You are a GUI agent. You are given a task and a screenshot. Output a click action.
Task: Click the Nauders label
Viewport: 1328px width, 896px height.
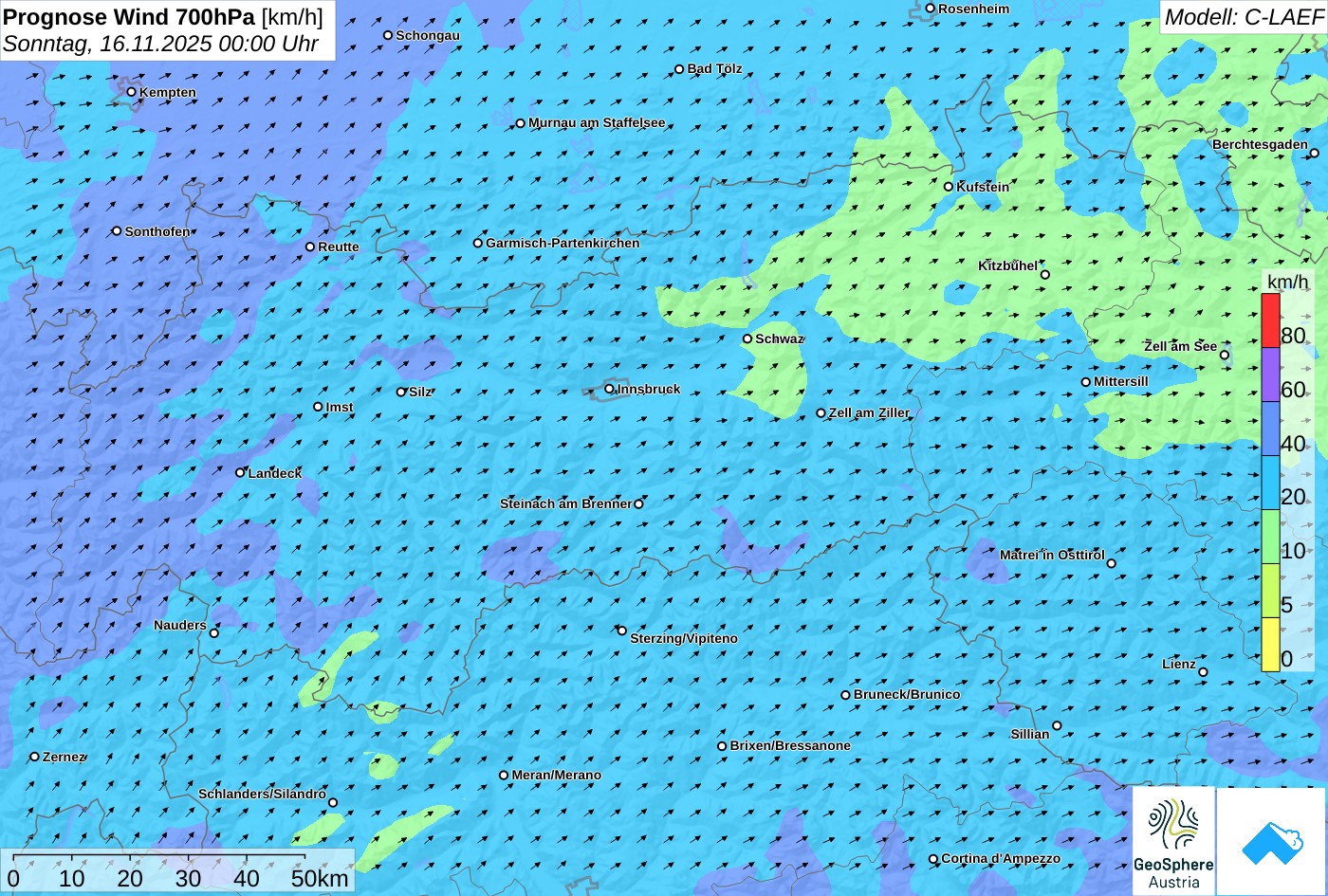coord(180,625)
